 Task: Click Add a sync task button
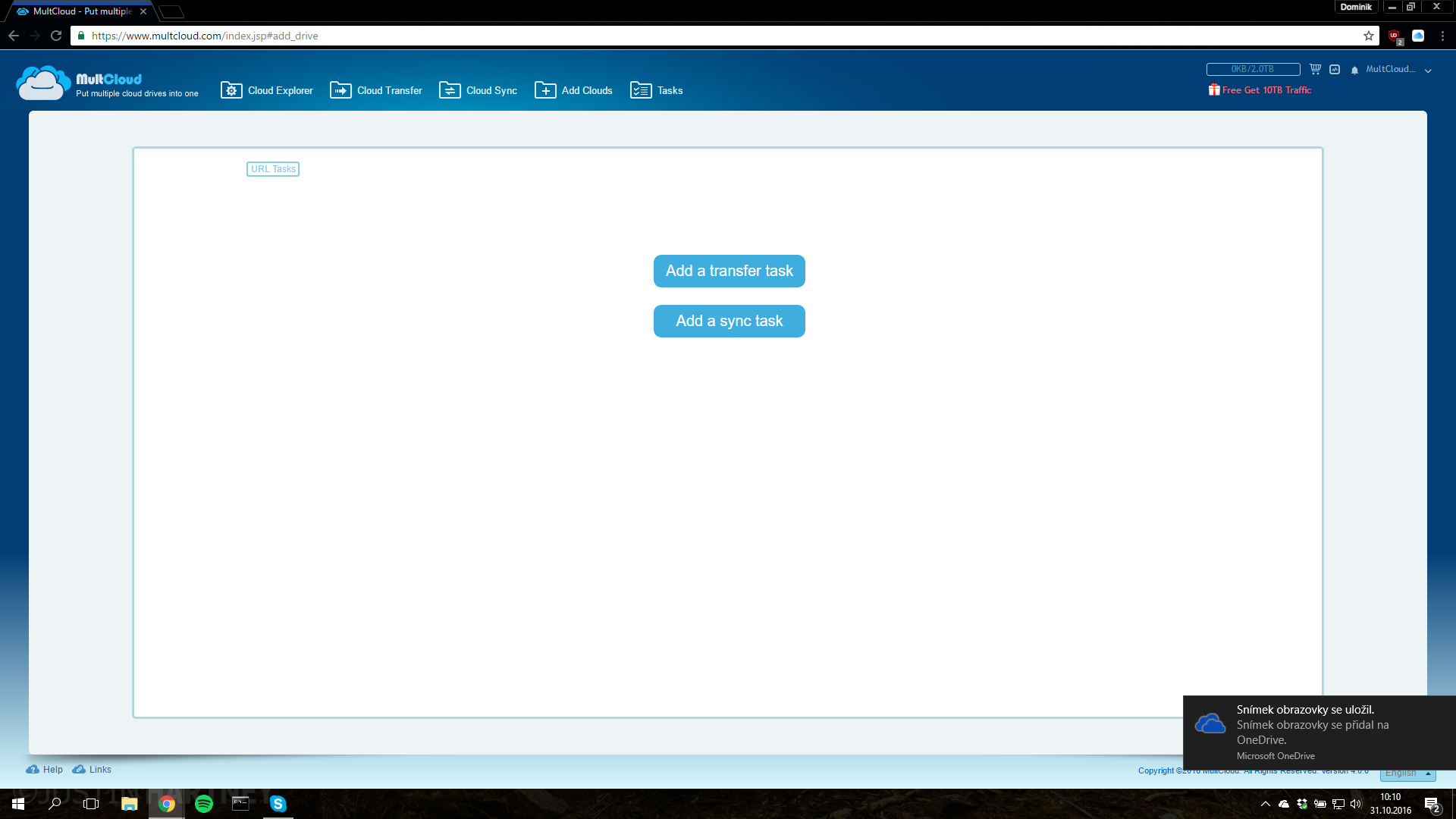coord(729,321)
